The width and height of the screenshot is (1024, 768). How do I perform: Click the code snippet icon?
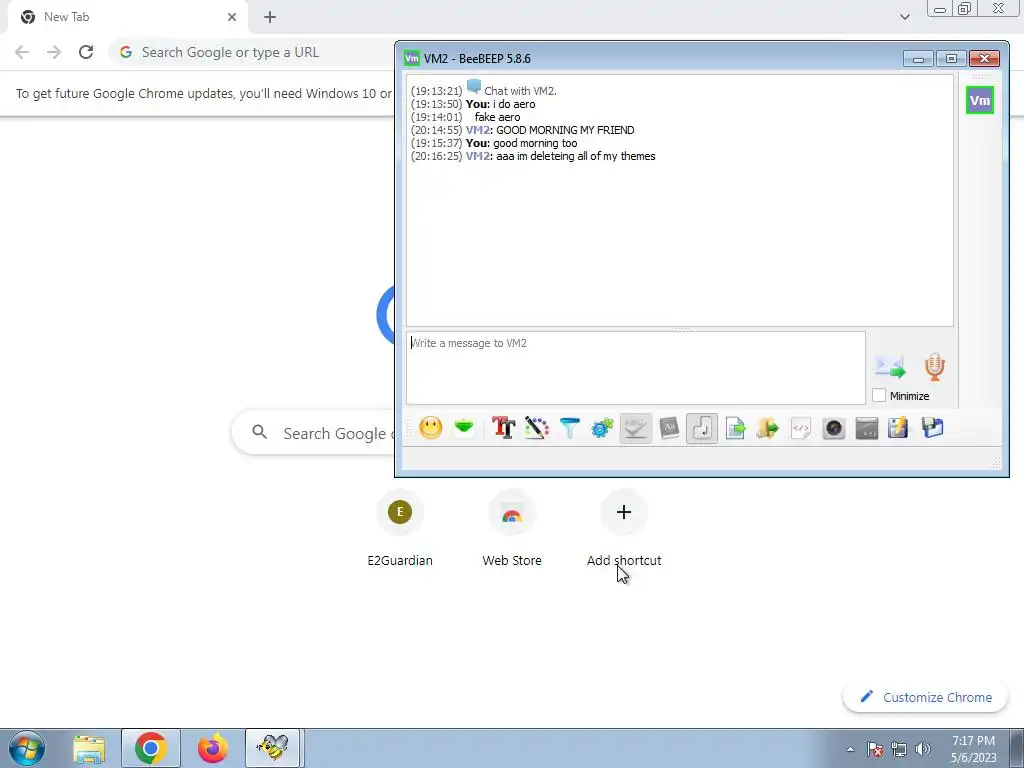pos(801,428)
